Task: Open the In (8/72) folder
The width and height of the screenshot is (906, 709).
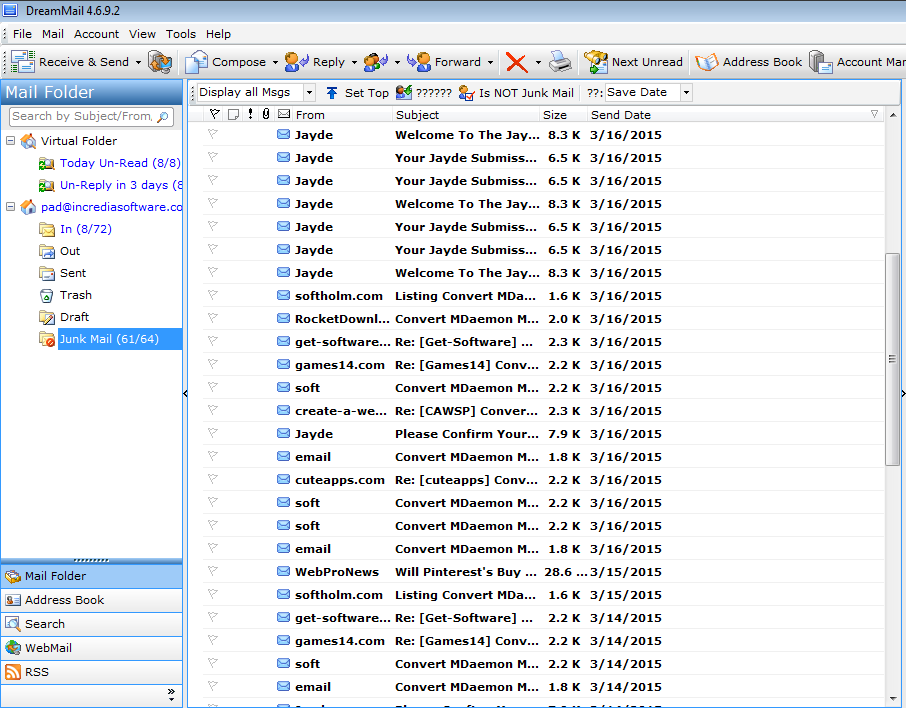Action: click(86, 229)
